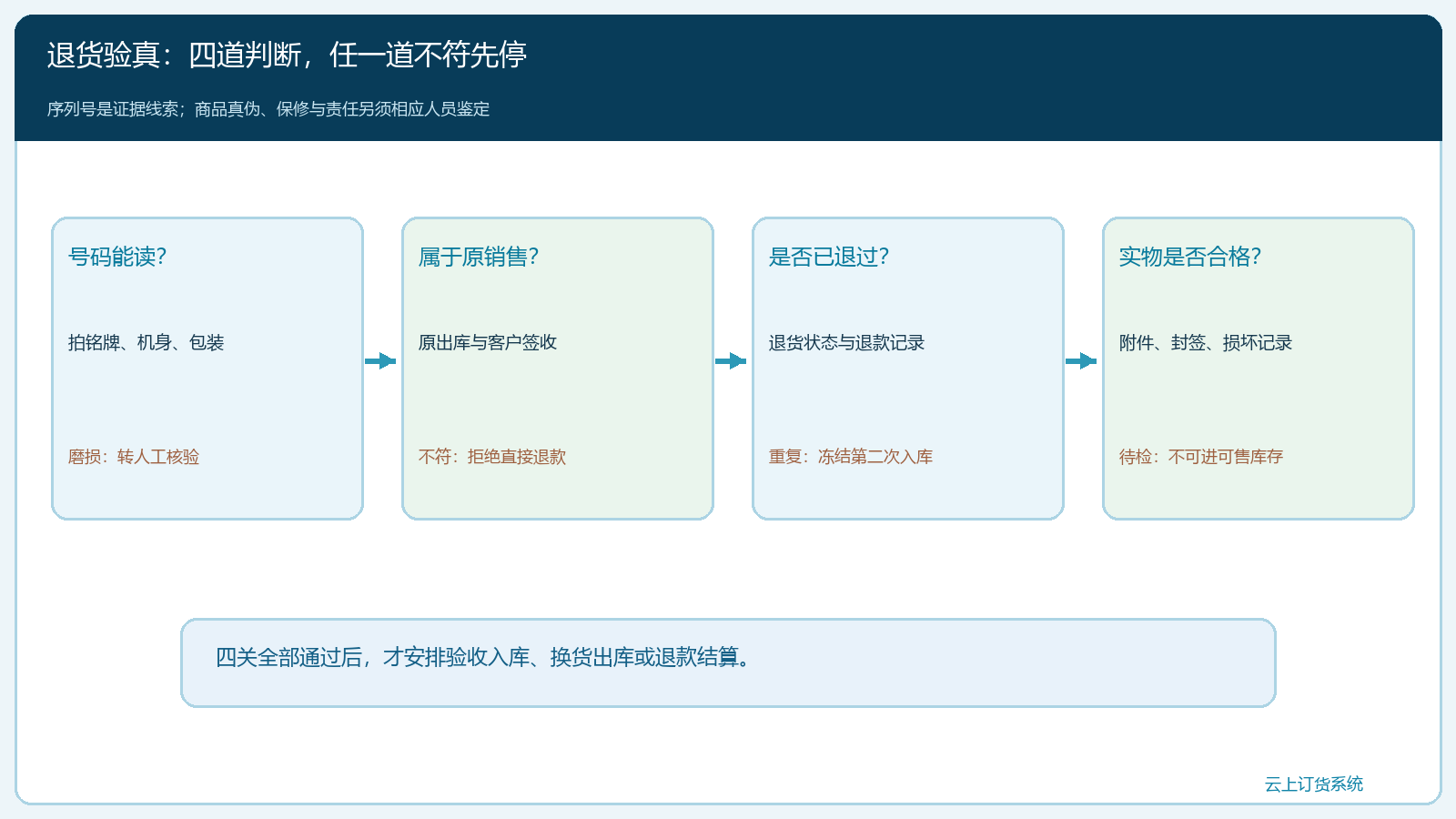
Task: Click the heading 号码能读?
Action: click(117, 257)
